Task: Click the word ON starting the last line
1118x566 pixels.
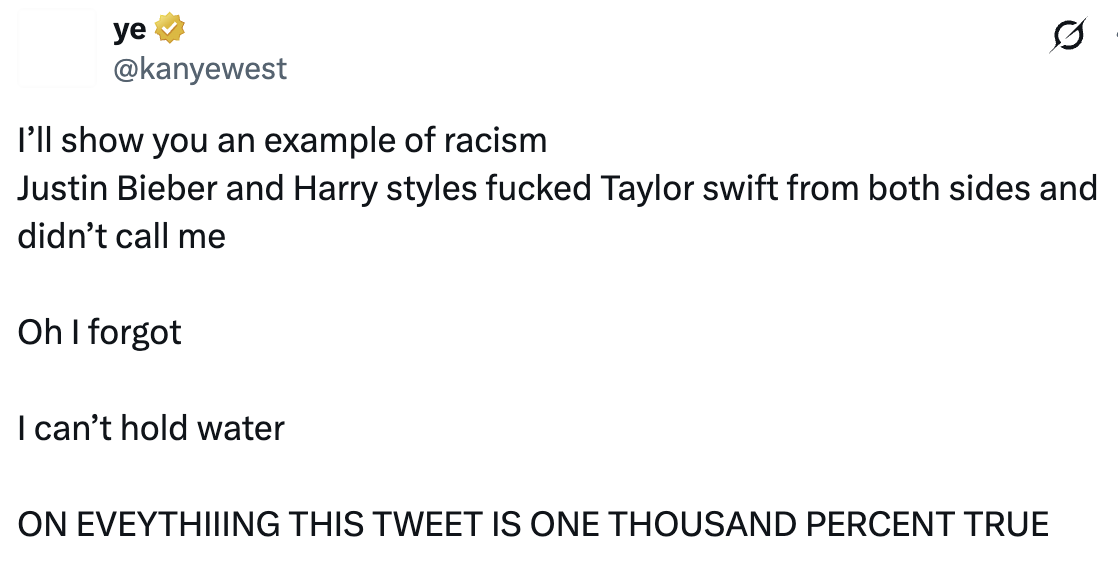Action: 43,524
